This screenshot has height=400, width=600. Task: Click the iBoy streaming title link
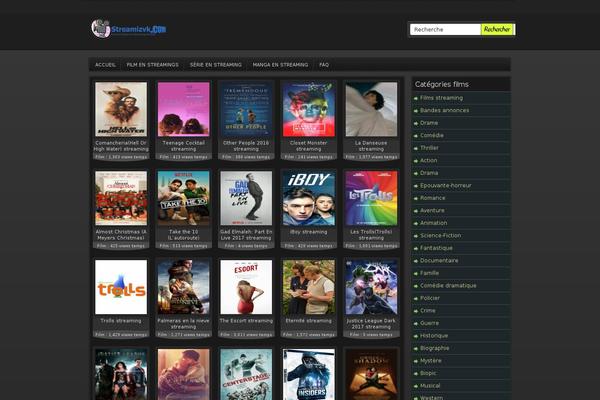tap(309, 232)
